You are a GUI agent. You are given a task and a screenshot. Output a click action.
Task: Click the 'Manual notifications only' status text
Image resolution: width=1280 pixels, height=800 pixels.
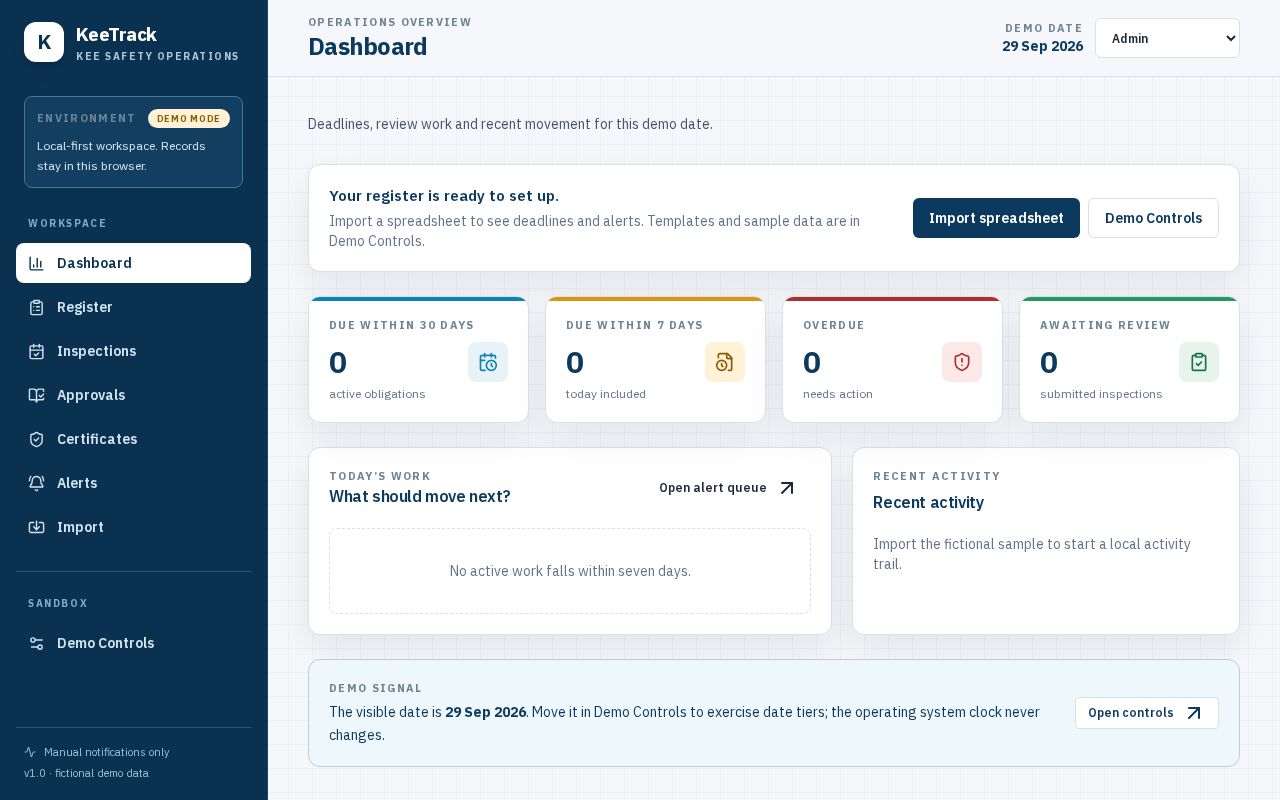[x=106, y=752]
